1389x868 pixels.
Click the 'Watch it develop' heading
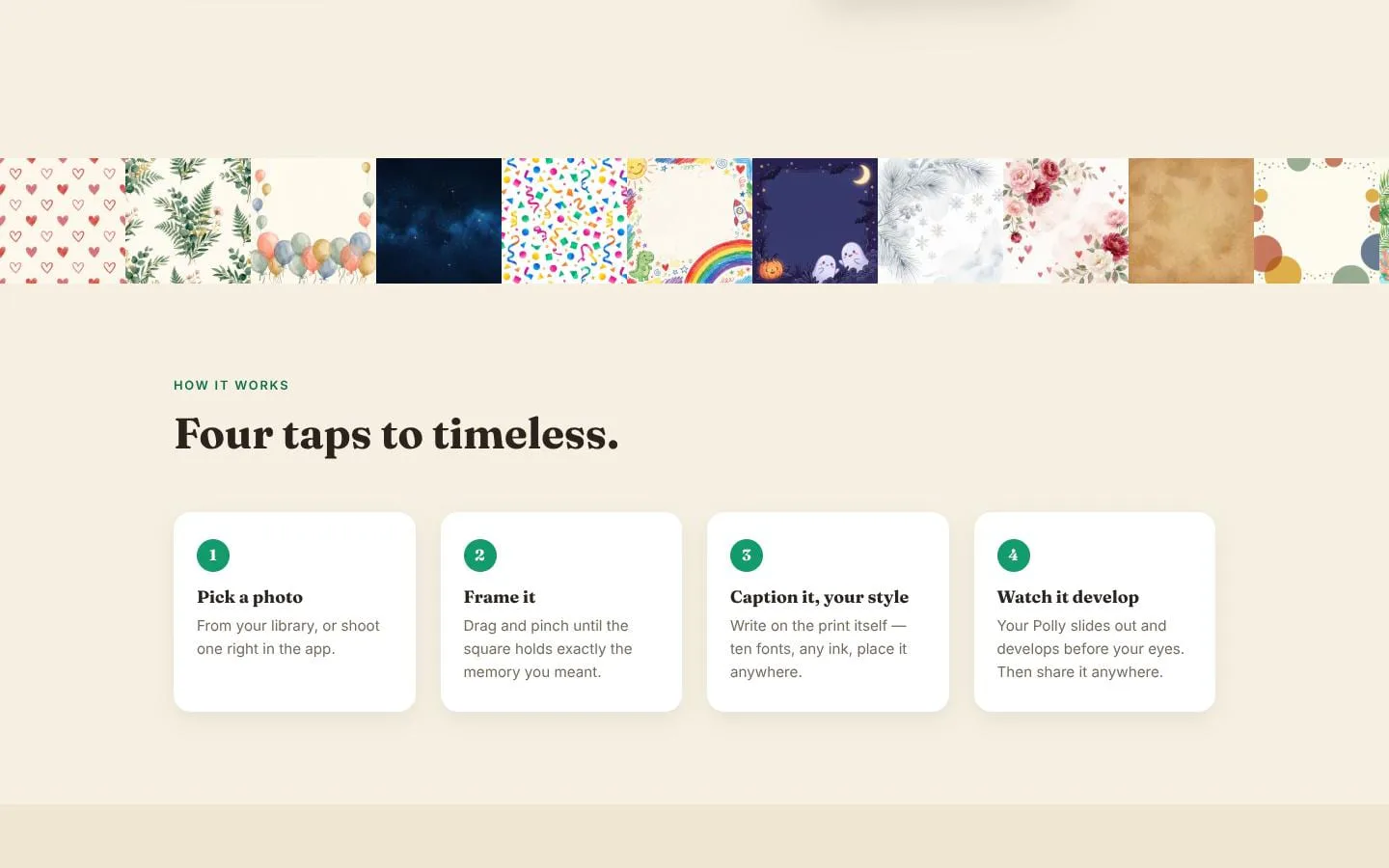[1068, 597]
